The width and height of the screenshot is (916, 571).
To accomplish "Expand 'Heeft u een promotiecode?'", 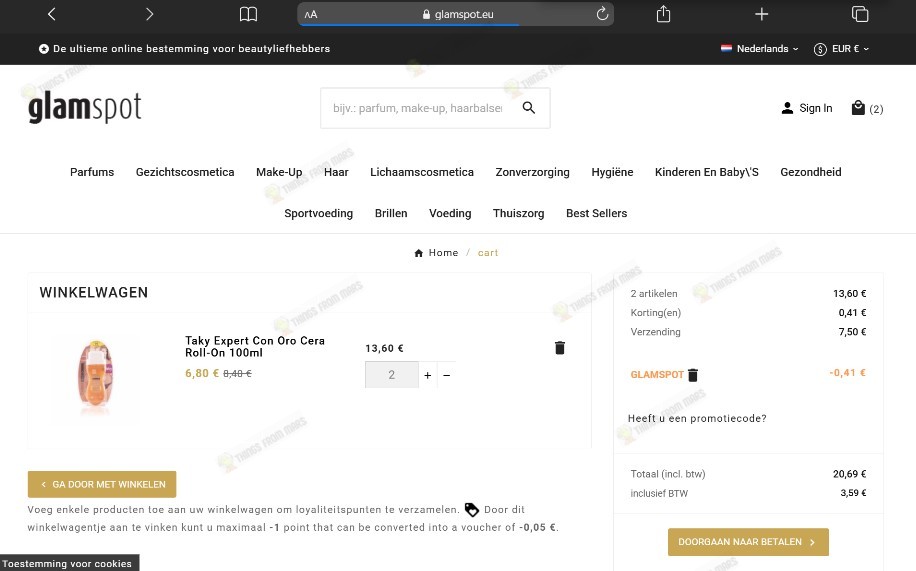I will pos(697,418).
